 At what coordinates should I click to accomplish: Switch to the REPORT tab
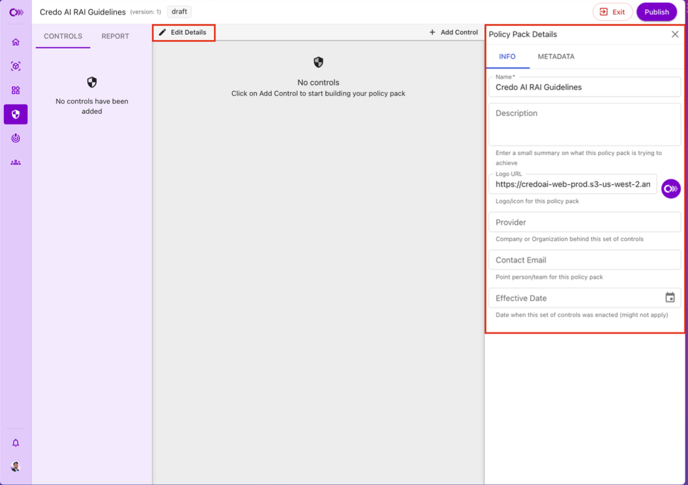click(115, 36)
